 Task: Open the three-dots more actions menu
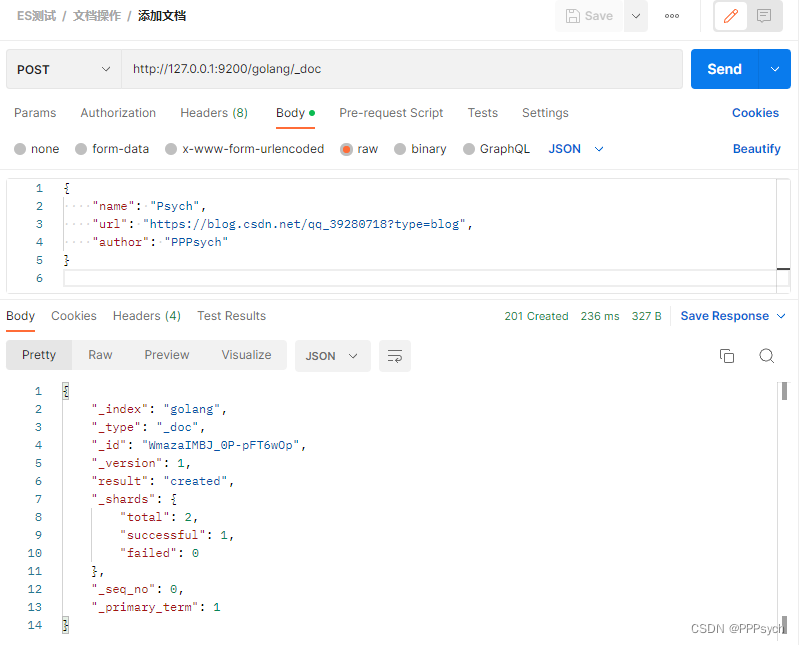point(671,16)
